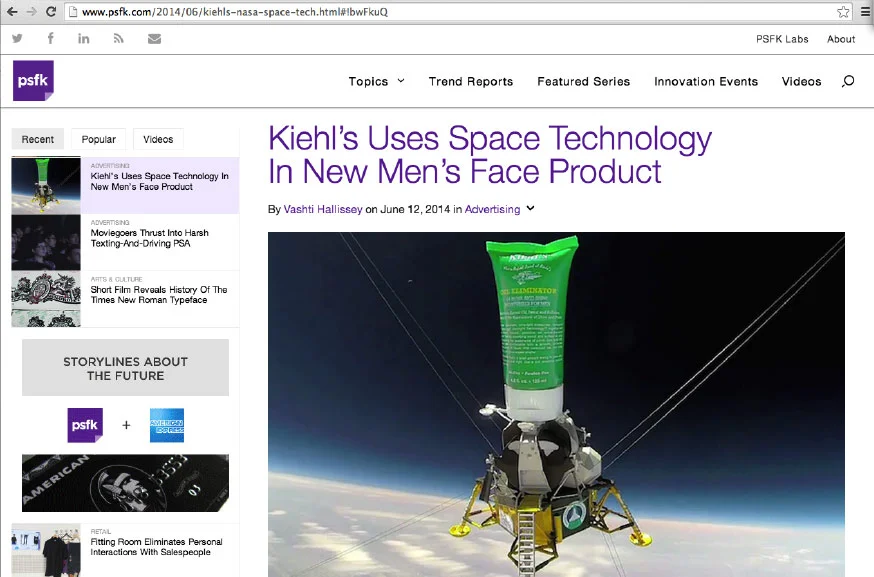Open story Moviegoers Thrust Into Harsh Texting-And-Driving PSA
The image size is (874, 577).
[x=149, y=238]
